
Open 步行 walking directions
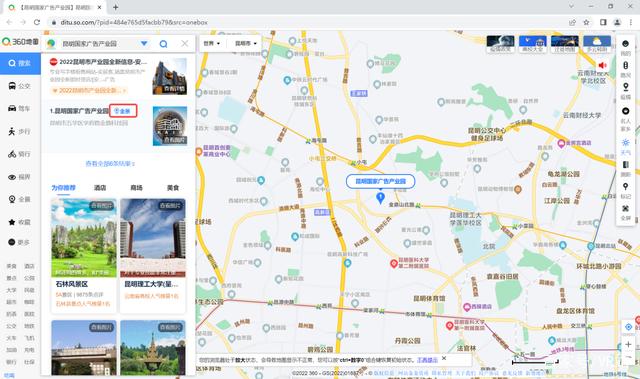pos(20,131)
